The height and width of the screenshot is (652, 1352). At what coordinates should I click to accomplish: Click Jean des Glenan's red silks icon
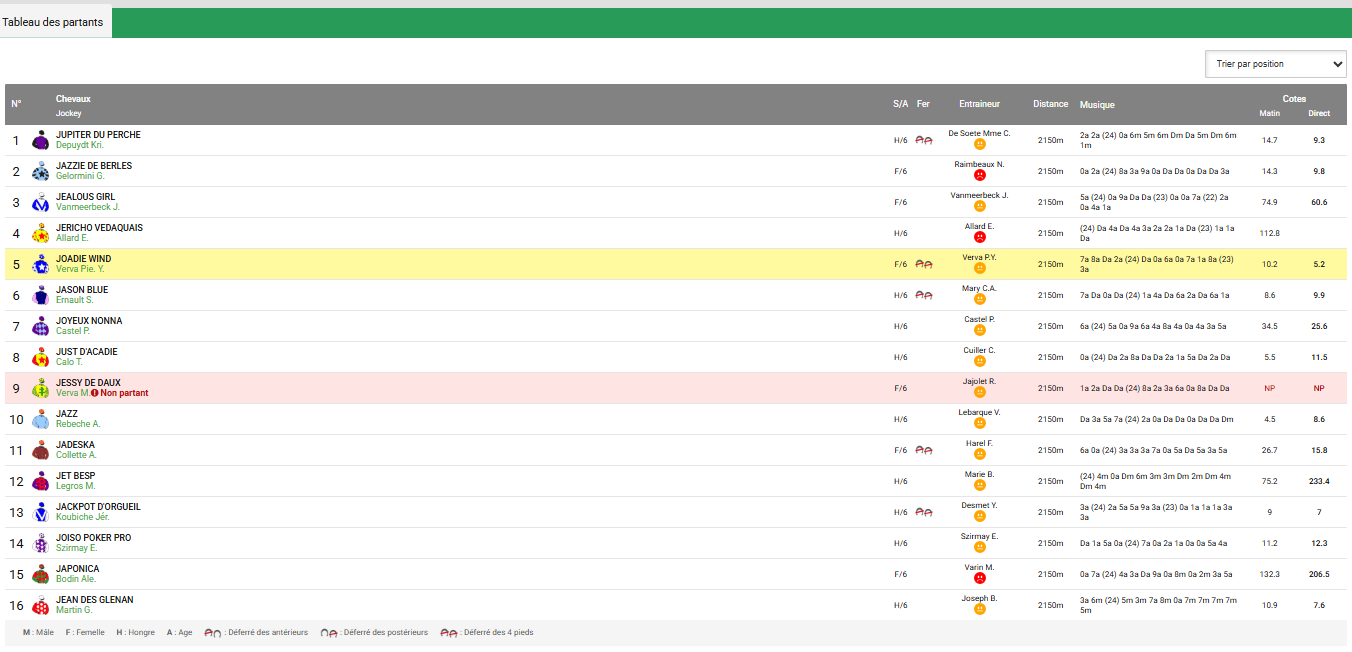40,605
